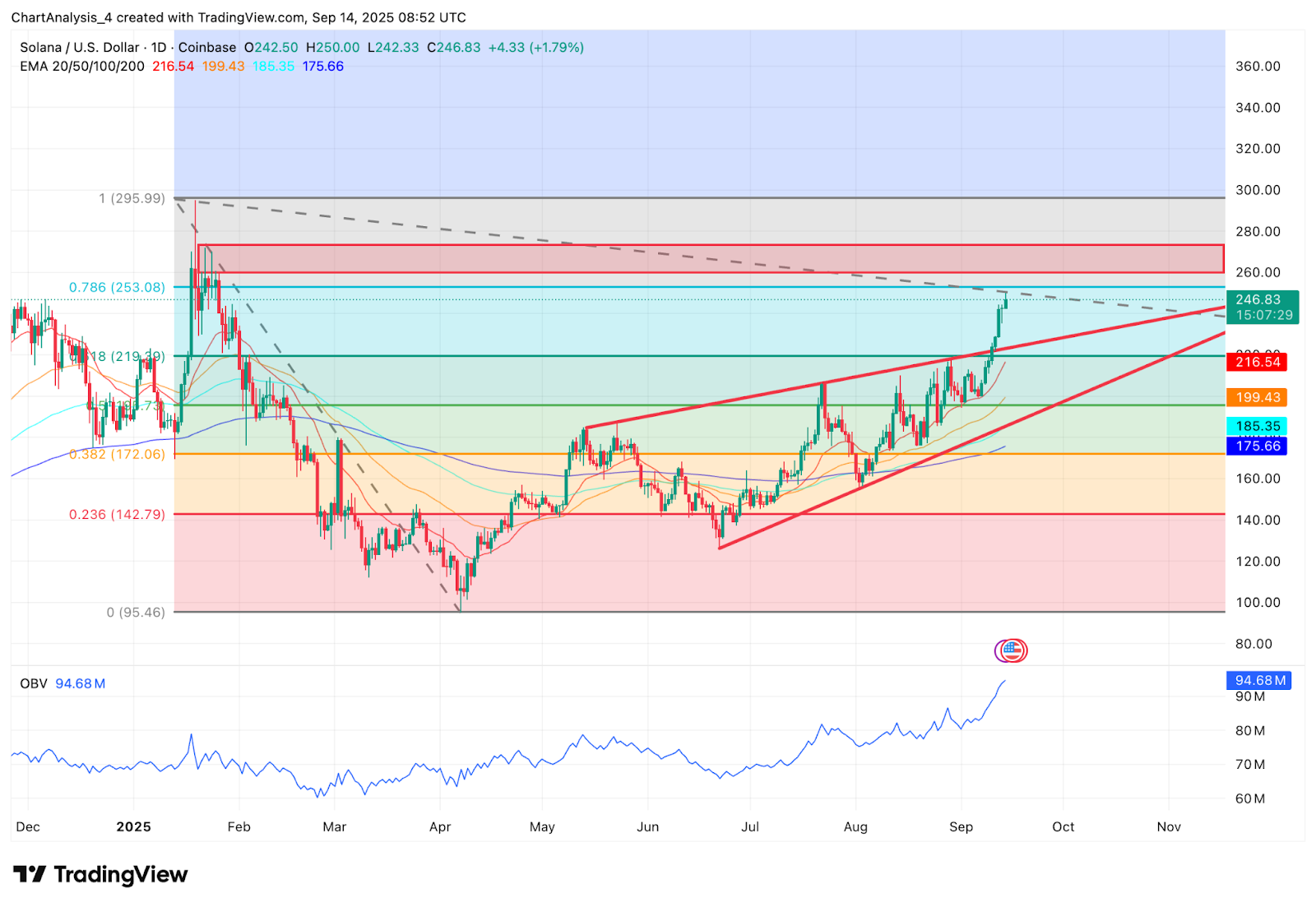Click the high price value H250.00

click(x=333, y=48)
